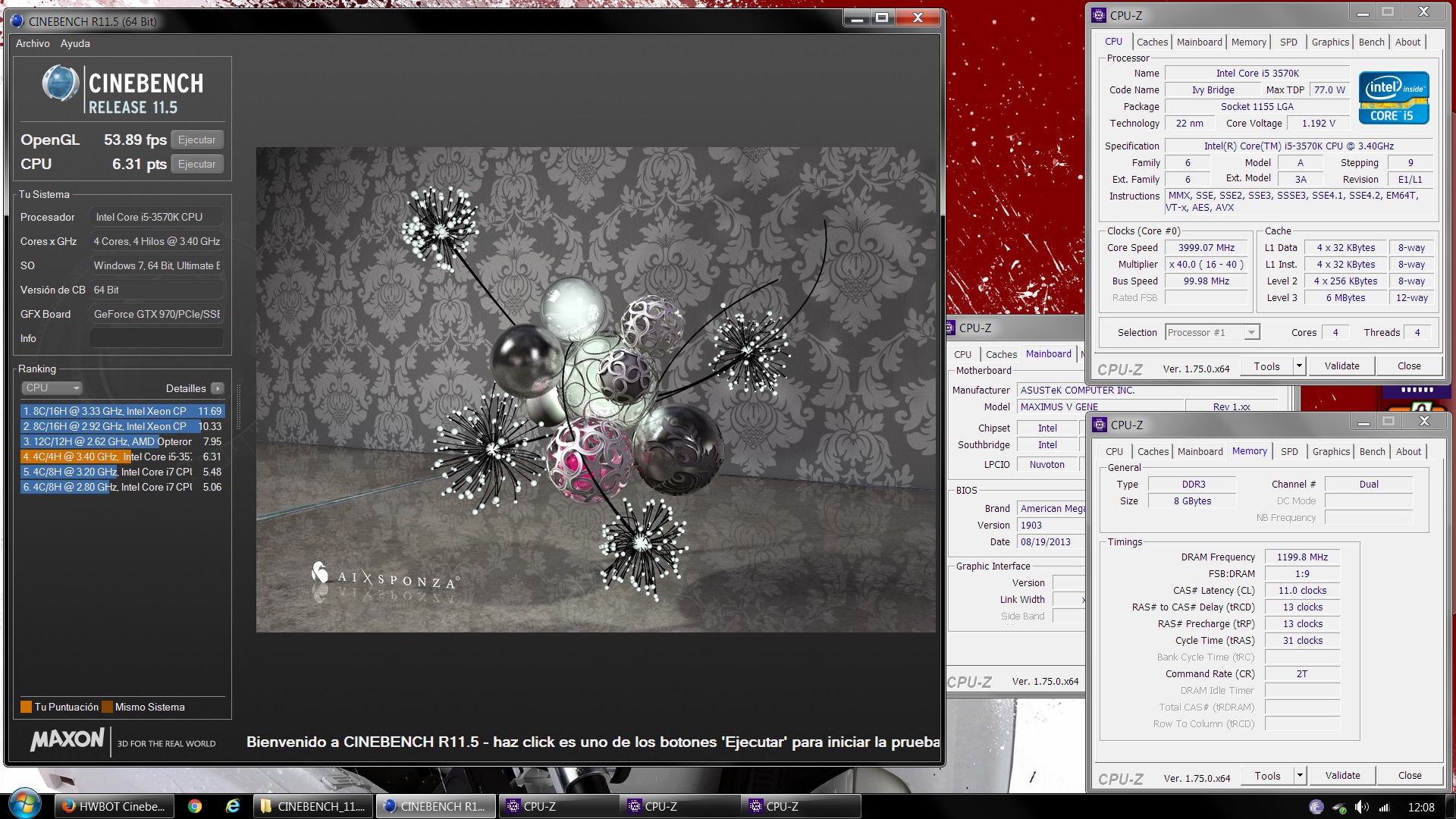Click Validate in Memory CPU-Z window
Image resolution: width=1456 pixels, height=819 pixels.
coord(1342,776)
